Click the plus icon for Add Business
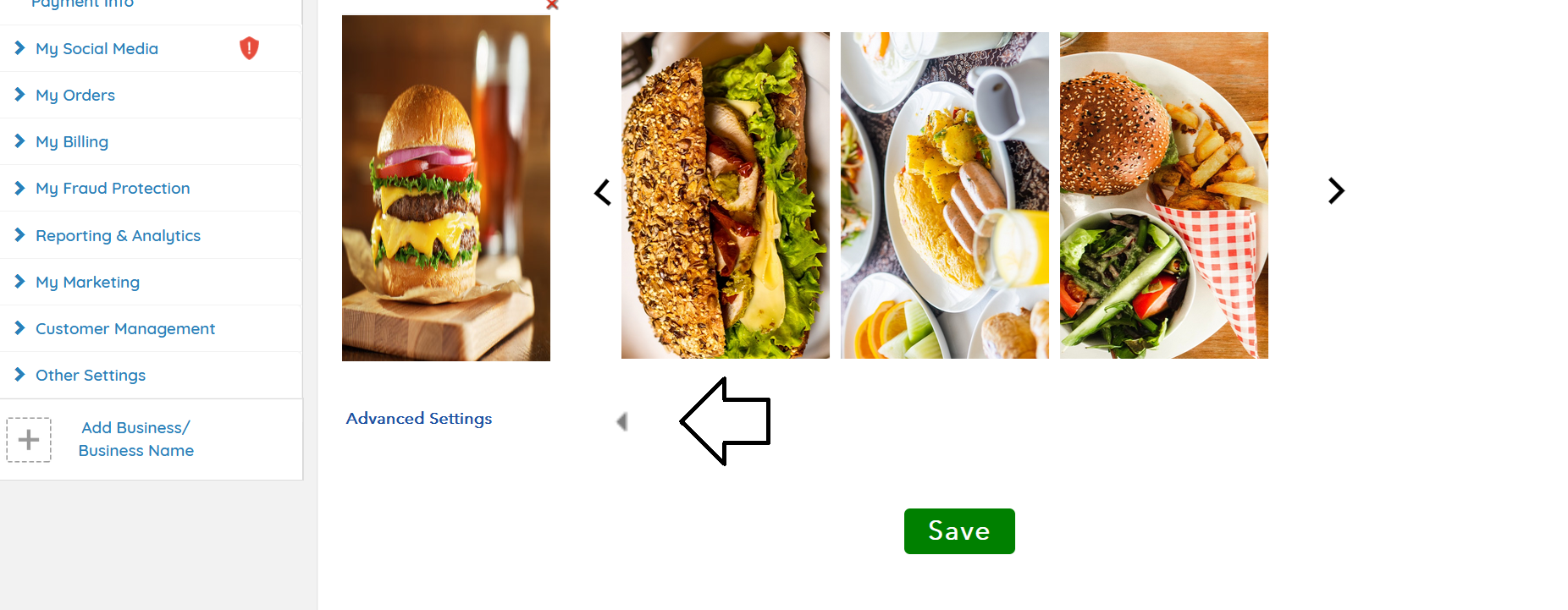 pyautogui.click(x=29, y=440)
